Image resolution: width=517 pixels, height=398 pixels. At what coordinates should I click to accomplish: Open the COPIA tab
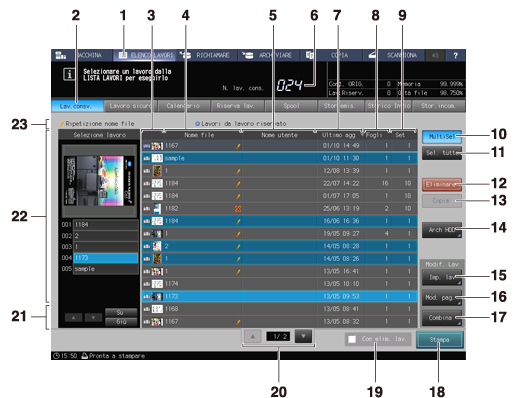click(331, 55)
